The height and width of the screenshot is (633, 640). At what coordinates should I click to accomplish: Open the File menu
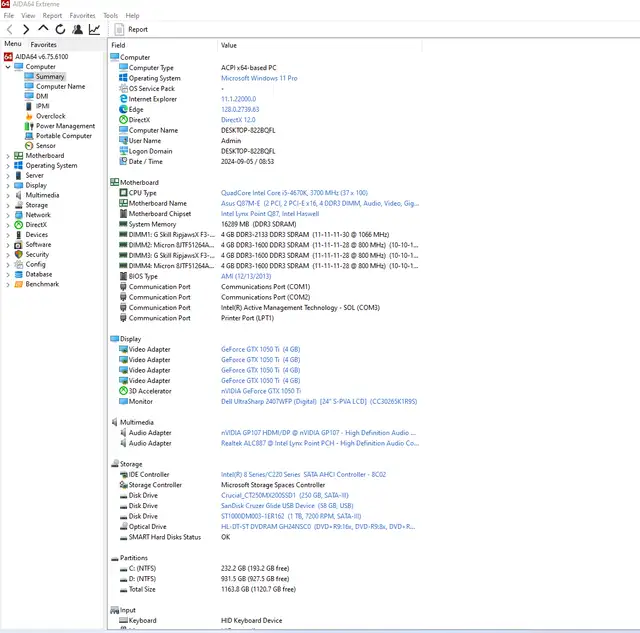(x=9, y=16)
